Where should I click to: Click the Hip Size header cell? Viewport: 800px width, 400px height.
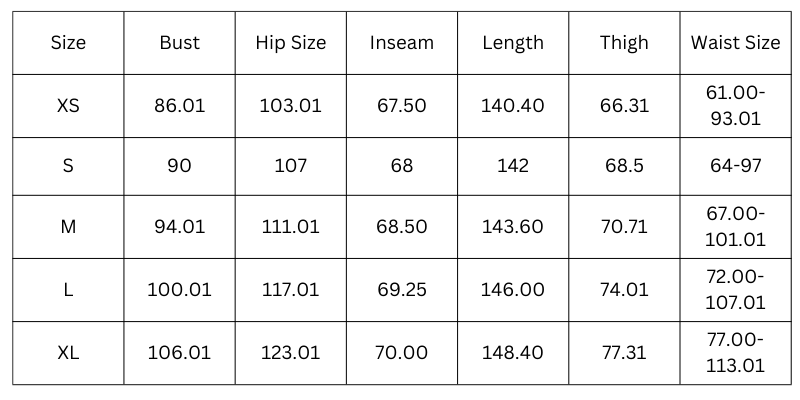click(x=290, y=42)
